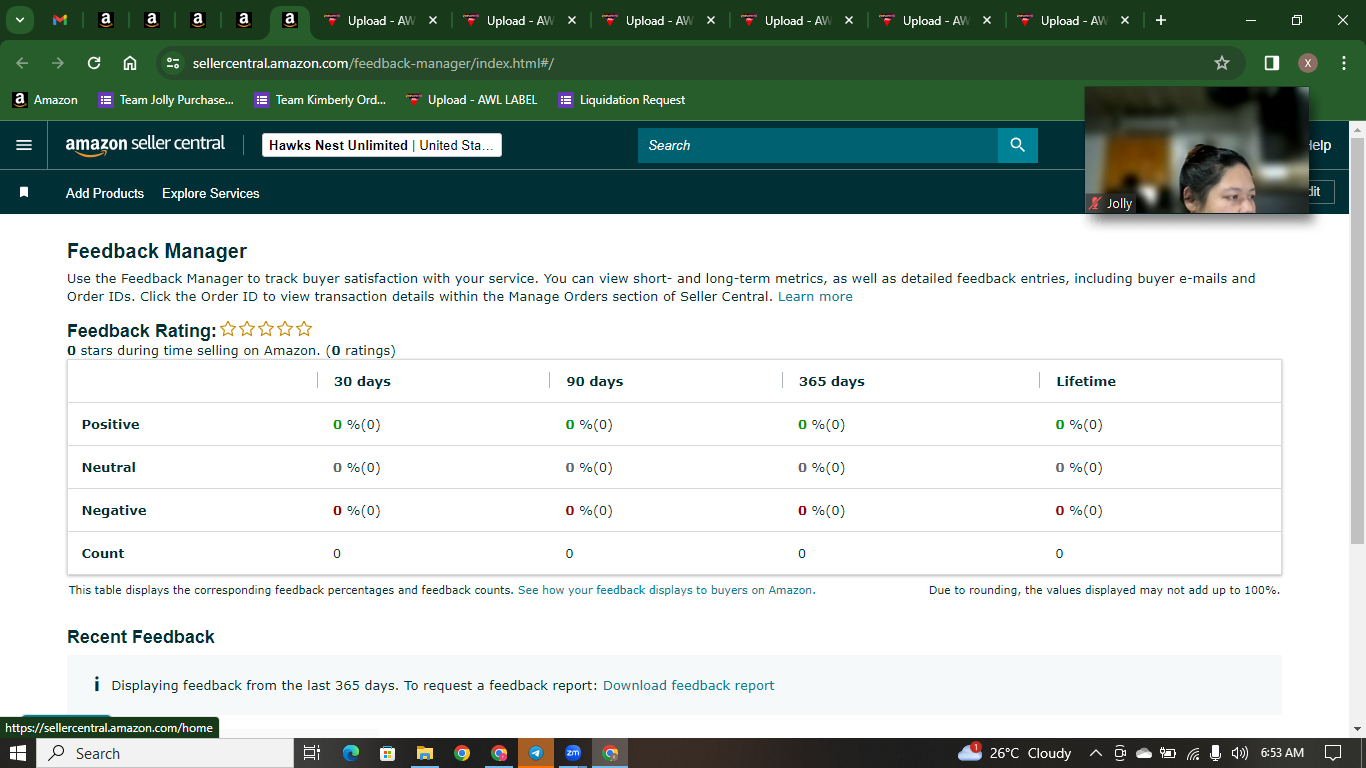Image resolution: width=1366 pixels, height=768 pixels.
Task: Open the Liquidation Request bookmark
Action: 622,99
